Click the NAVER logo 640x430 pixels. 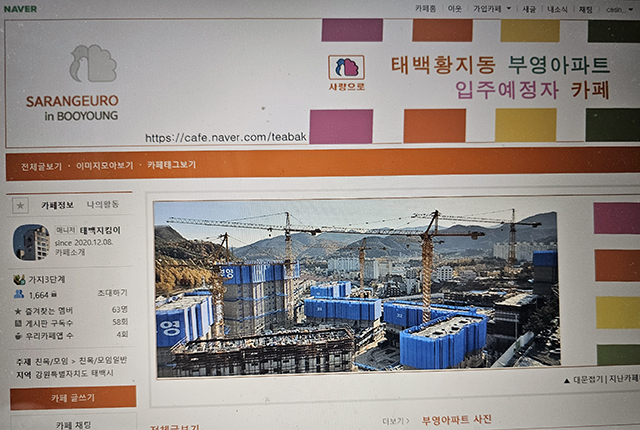point(20,9)
